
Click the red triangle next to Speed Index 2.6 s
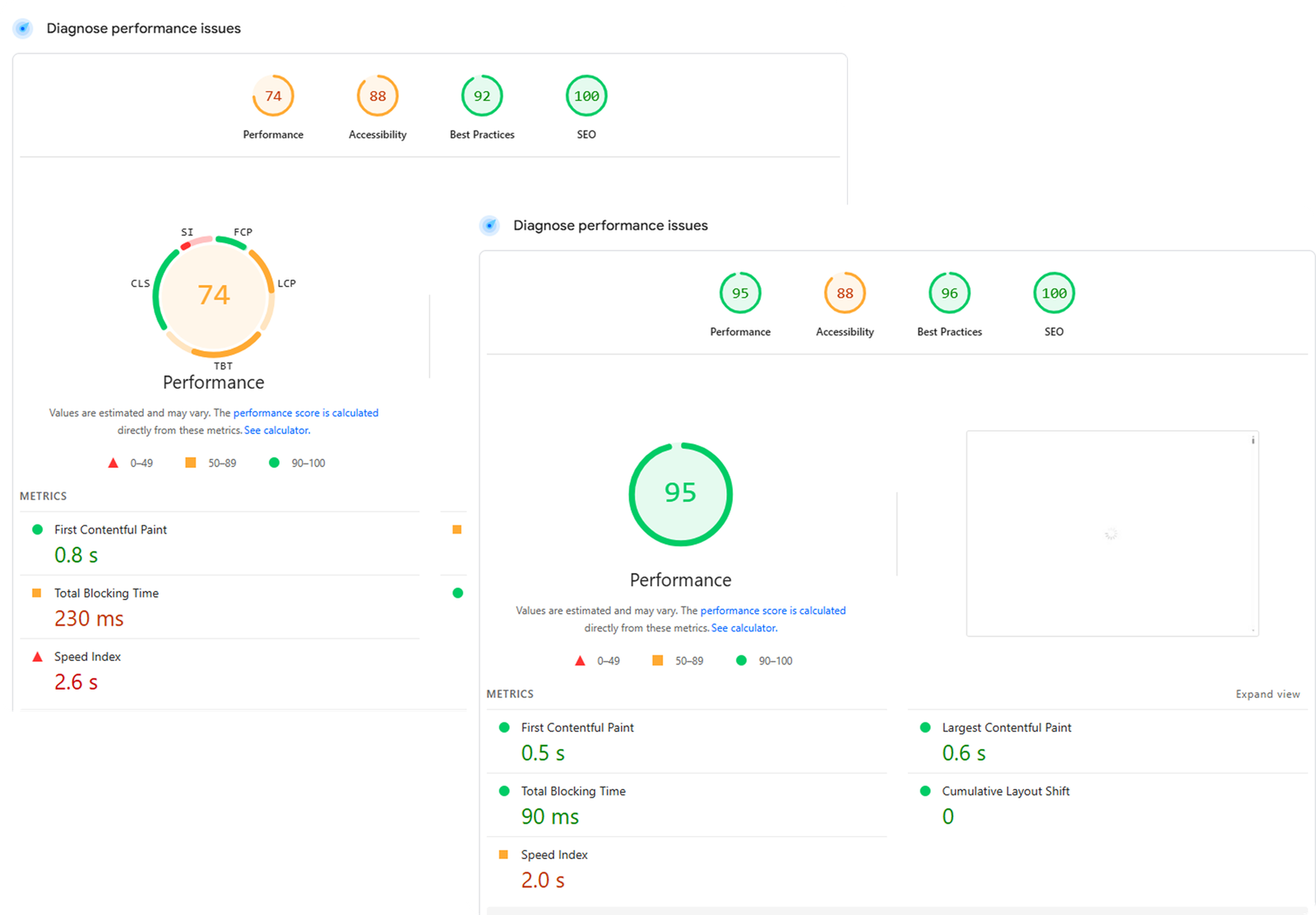37,657
